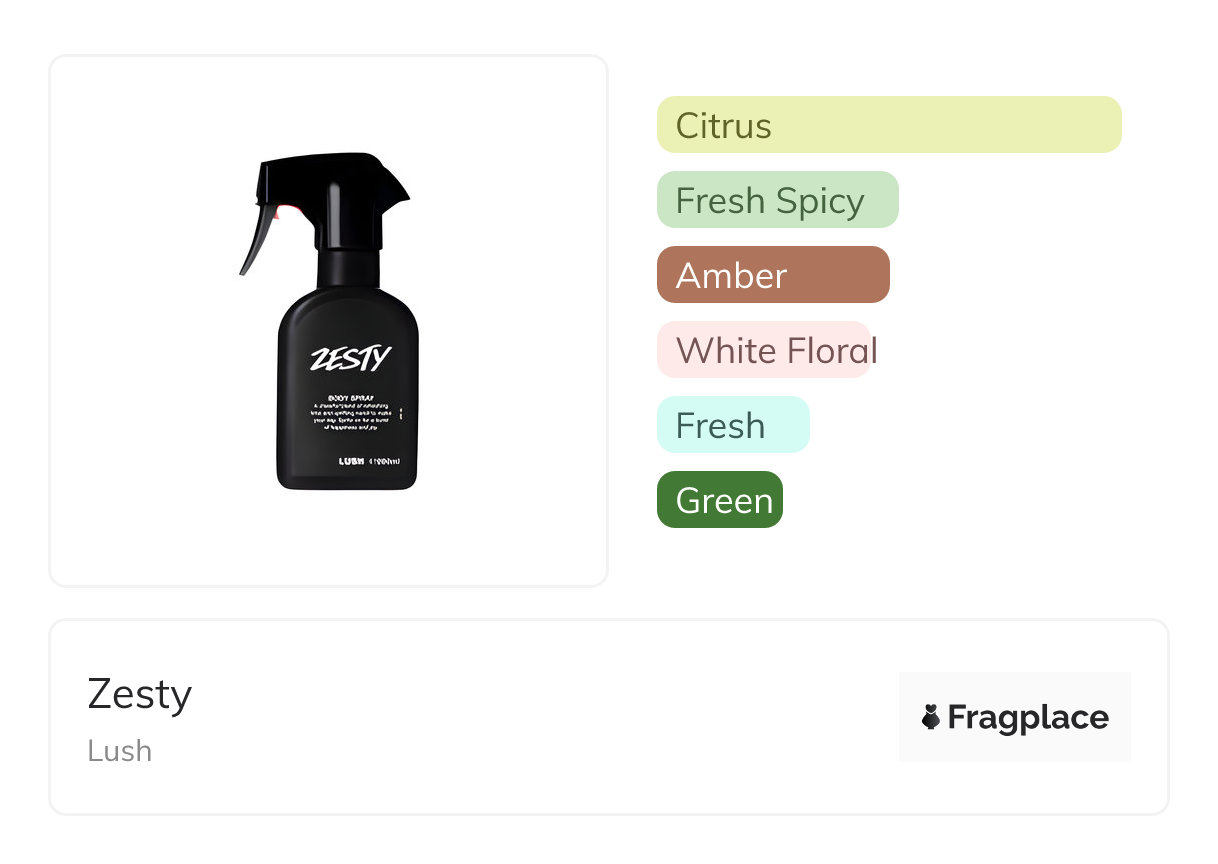Click the Fresh Spicy accord bar

click(777, 200)
